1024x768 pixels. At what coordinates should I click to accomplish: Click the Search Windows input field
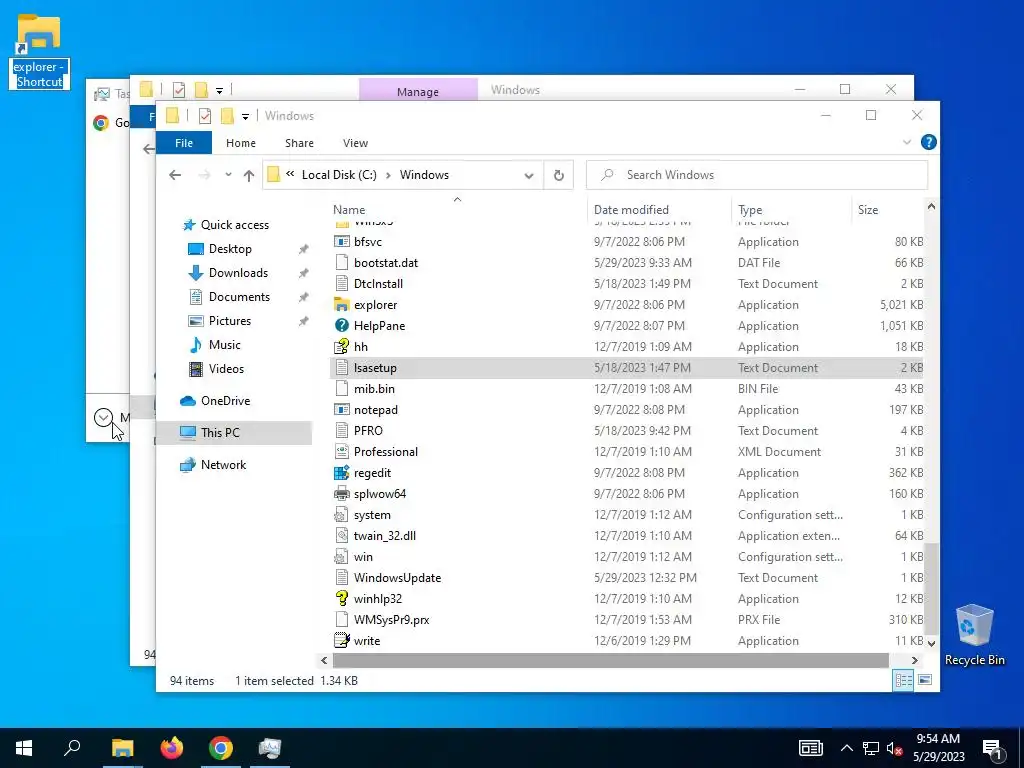757,175
